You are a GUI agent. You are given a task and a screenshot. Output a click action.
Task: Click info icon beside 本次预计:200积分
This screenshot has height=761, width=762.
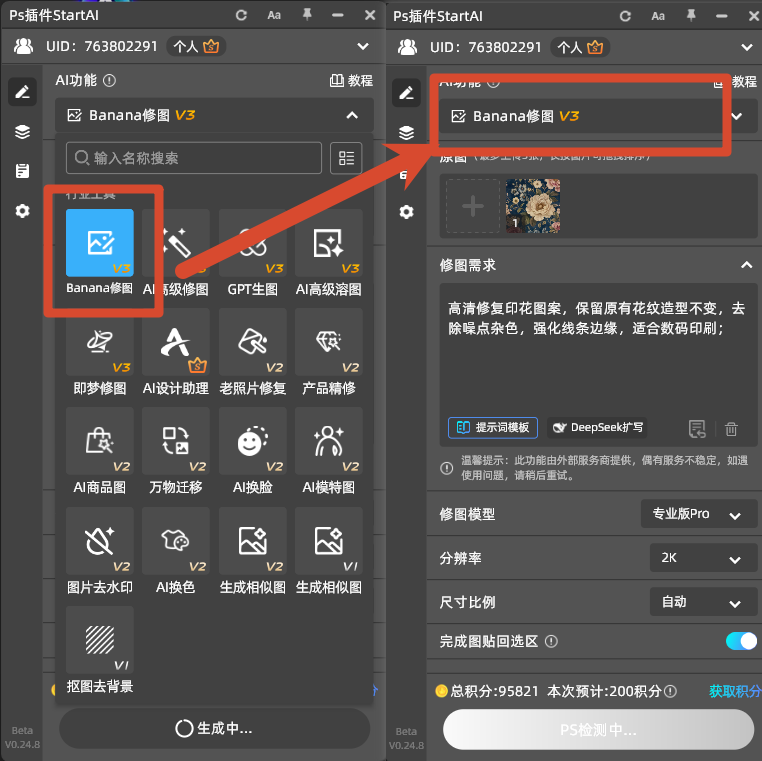(x=670, y=691)
